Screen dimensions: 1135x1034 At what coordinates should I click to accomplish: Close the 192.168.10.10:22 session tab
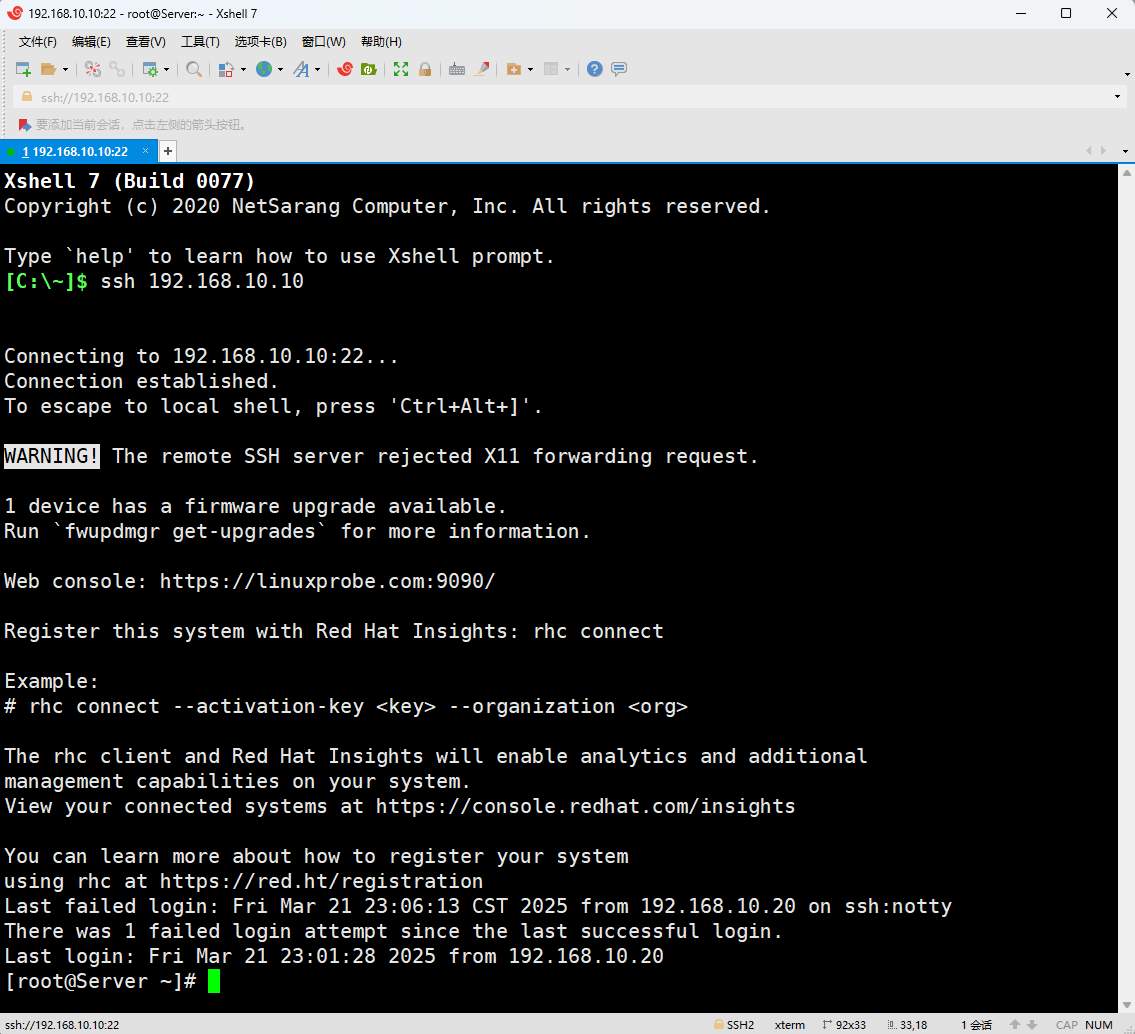[x=145, y=151]
